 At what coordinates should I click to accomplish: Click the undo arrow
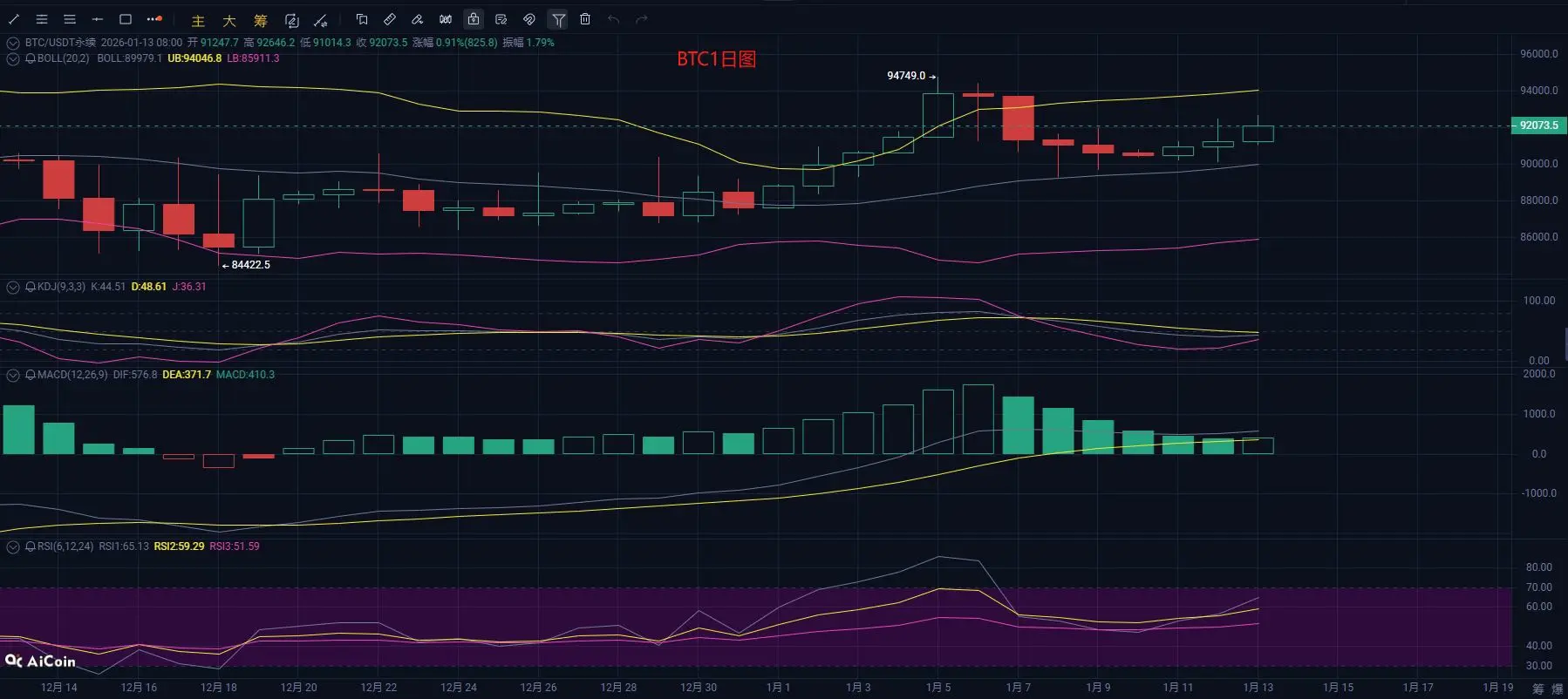(614, 19)
